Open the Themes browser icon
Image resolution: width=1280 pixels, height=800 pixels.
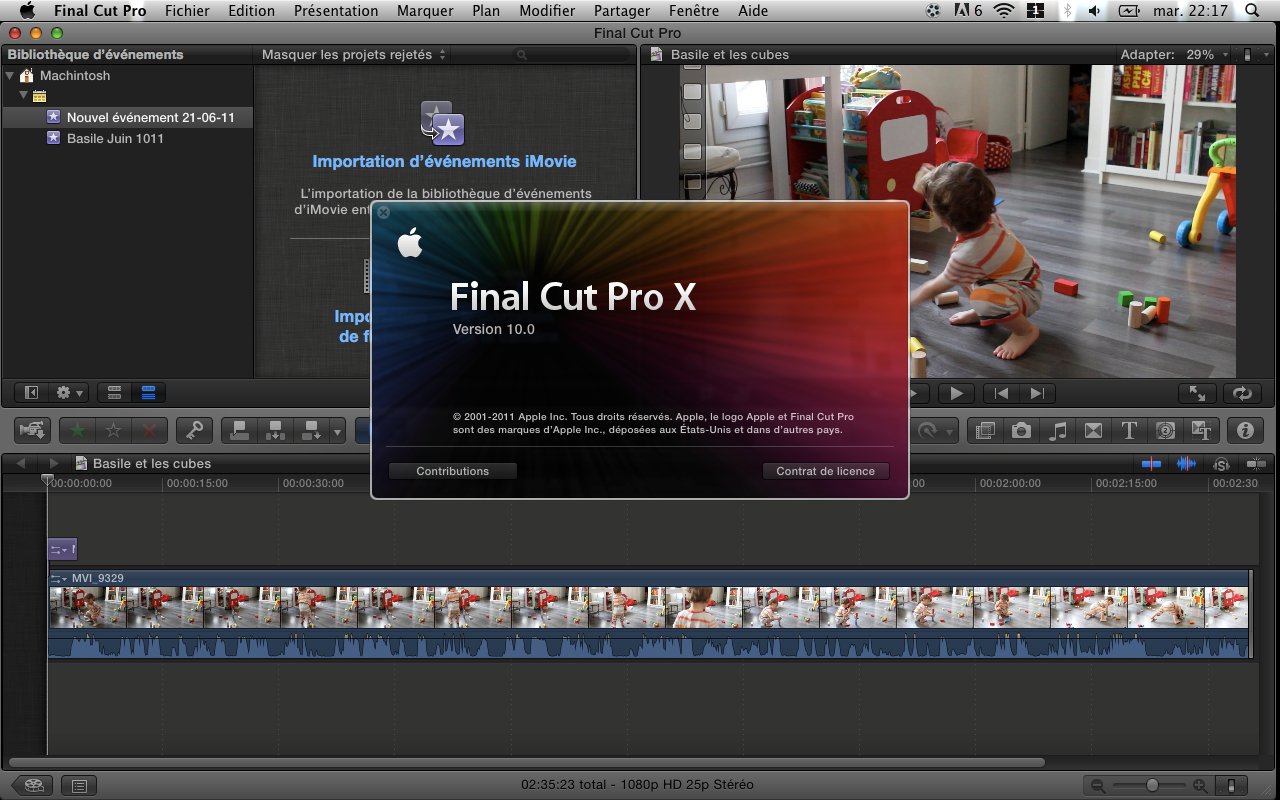(x=1201, y=430)
